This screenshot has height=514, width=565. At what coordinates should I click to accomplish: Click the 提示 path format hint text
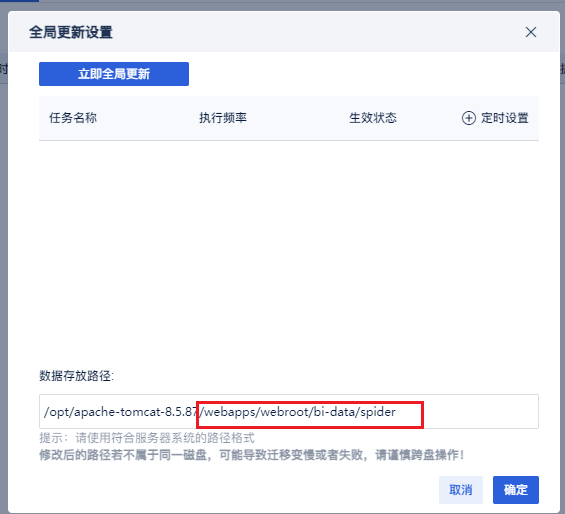pos(147,438)
